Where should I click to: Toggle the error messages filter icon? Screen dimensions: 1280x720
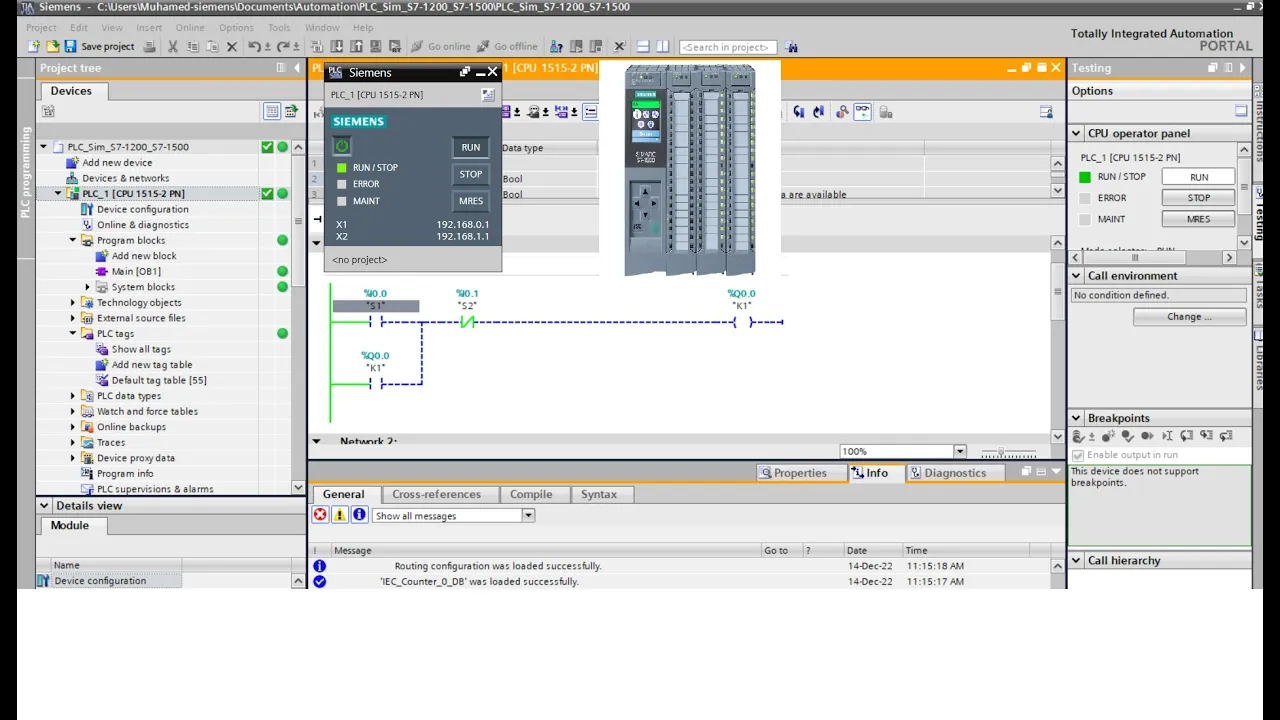pos(320,515)
